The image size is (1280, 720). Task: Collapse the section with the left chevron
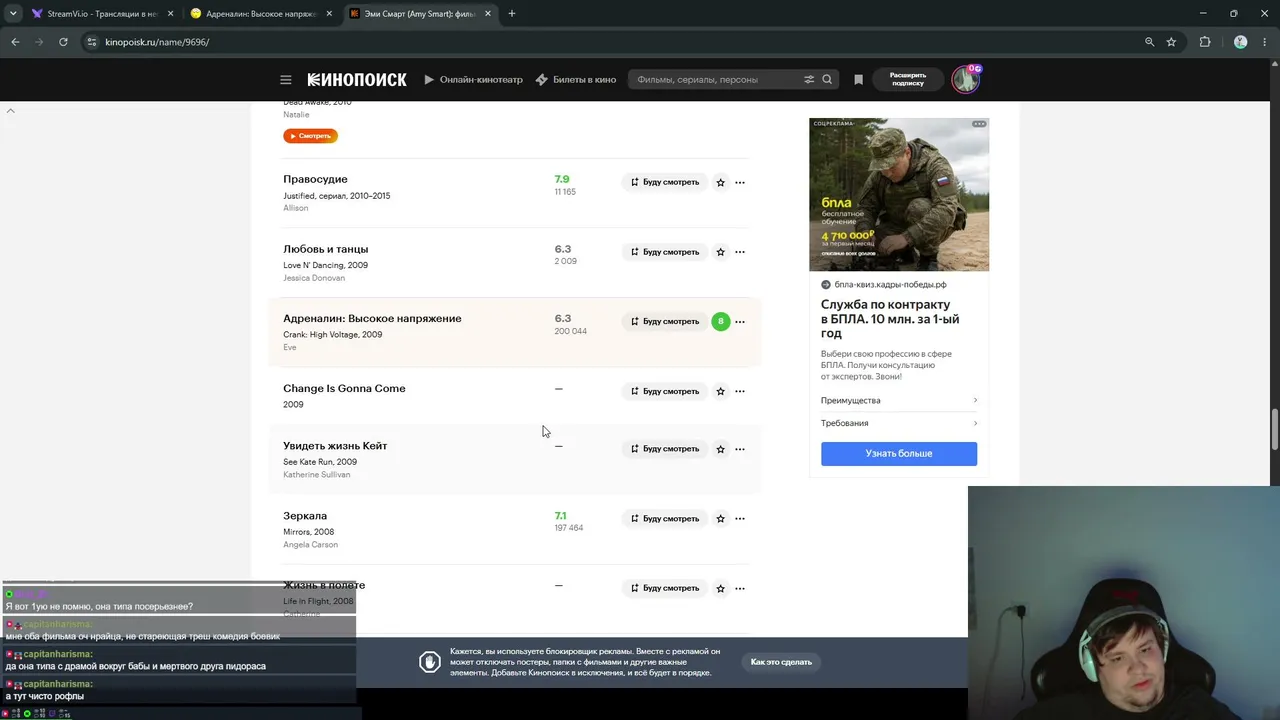[10, 110]
